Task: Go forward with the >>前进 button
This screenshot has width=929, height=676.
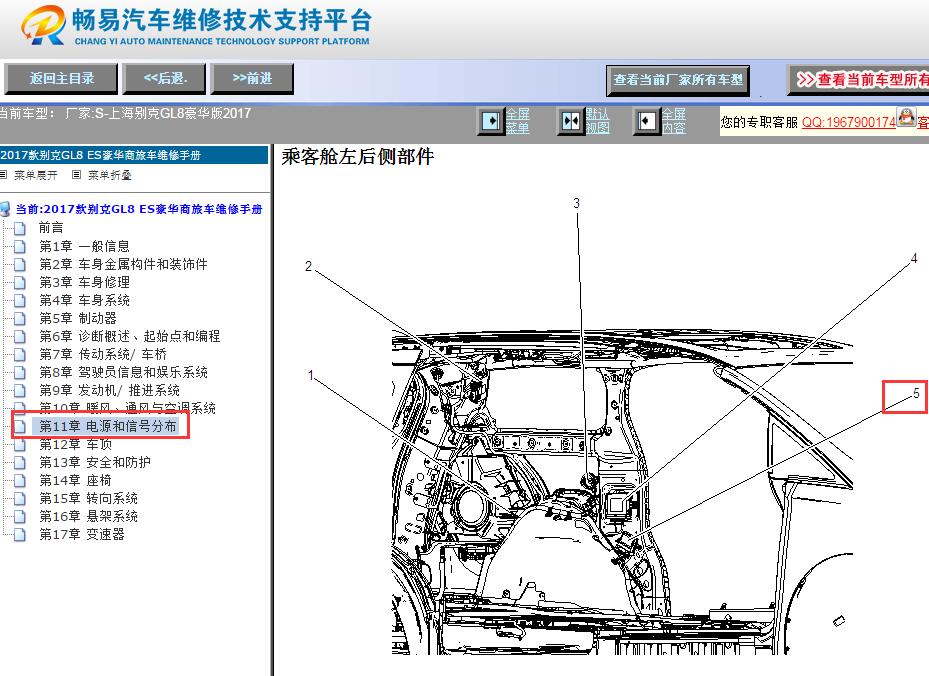Action: tap(252, 79)
